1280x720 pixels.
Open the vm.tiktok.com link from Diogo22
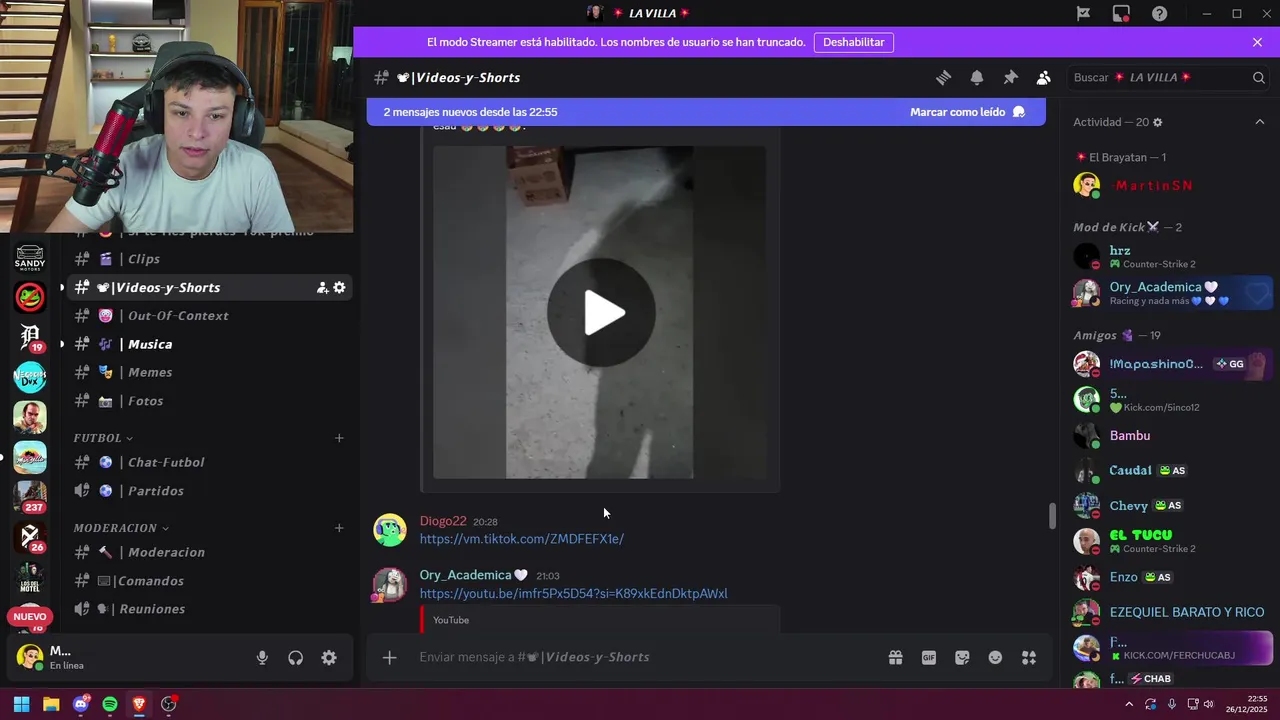pyautogui.click(x=521, y=539)
